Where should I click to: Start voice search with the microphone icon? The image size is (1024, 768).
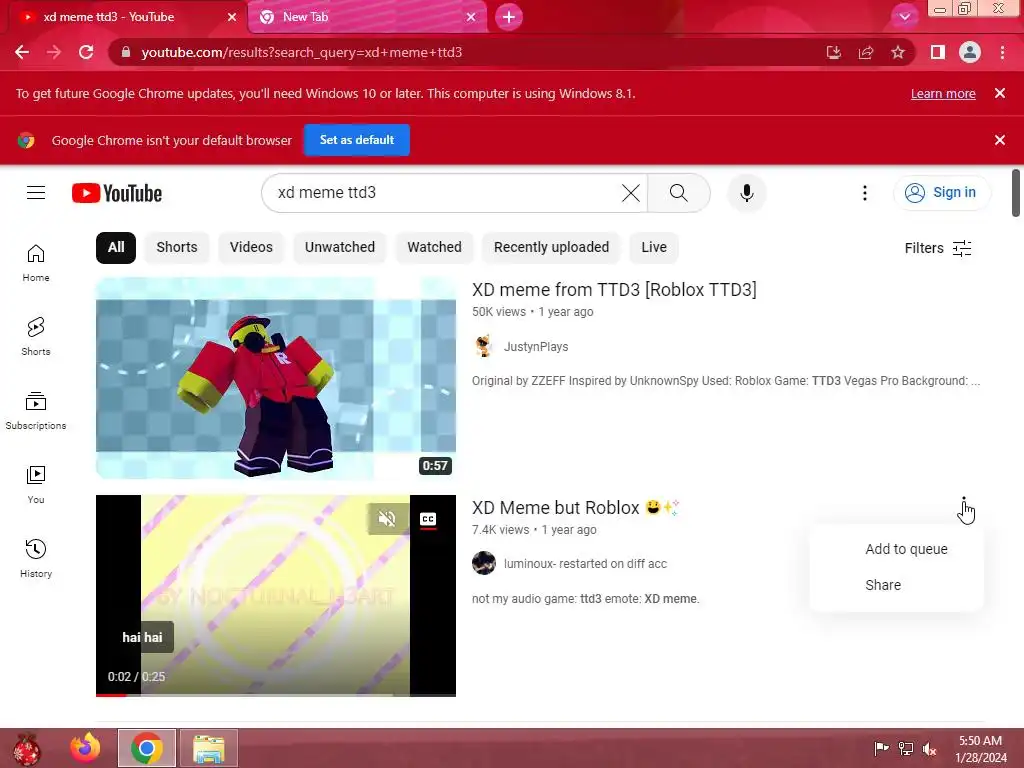[746, 193]
